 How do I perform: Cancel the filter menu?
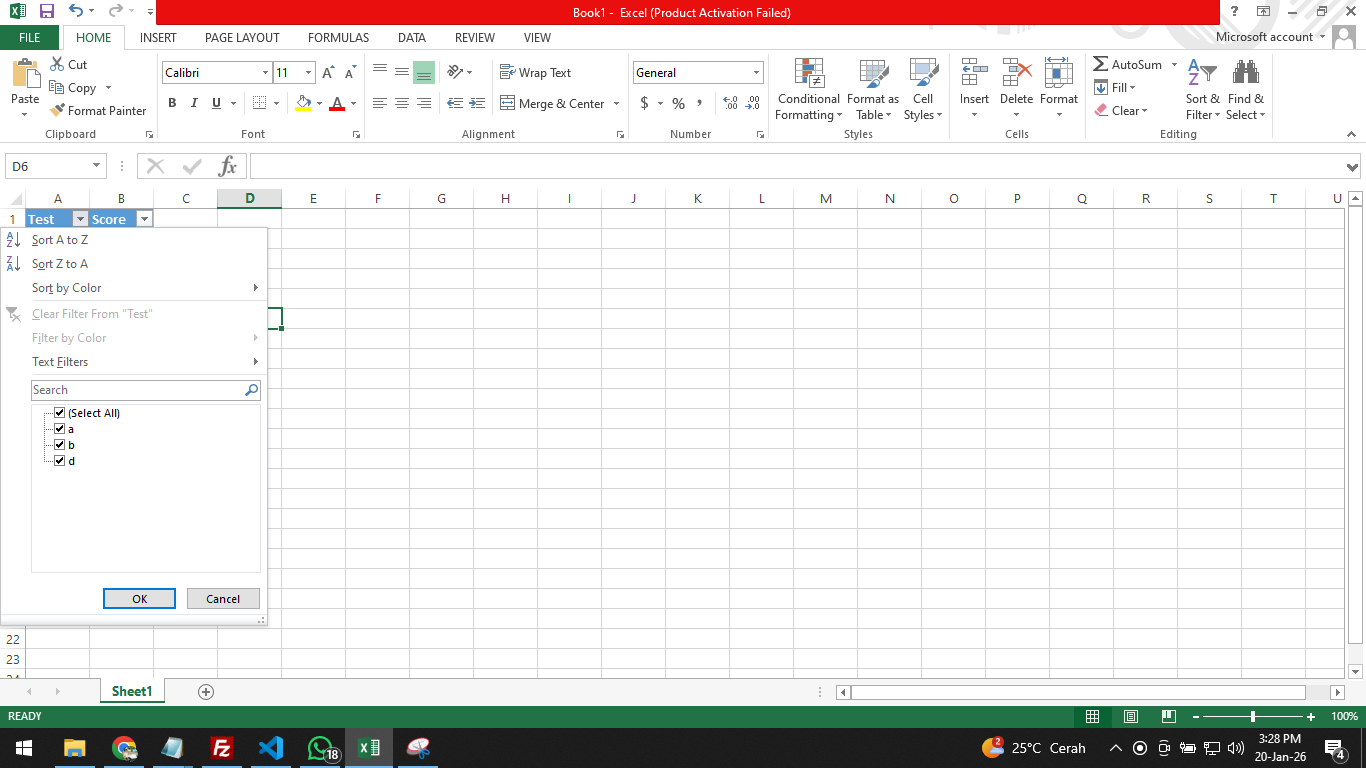coord(223,599)
